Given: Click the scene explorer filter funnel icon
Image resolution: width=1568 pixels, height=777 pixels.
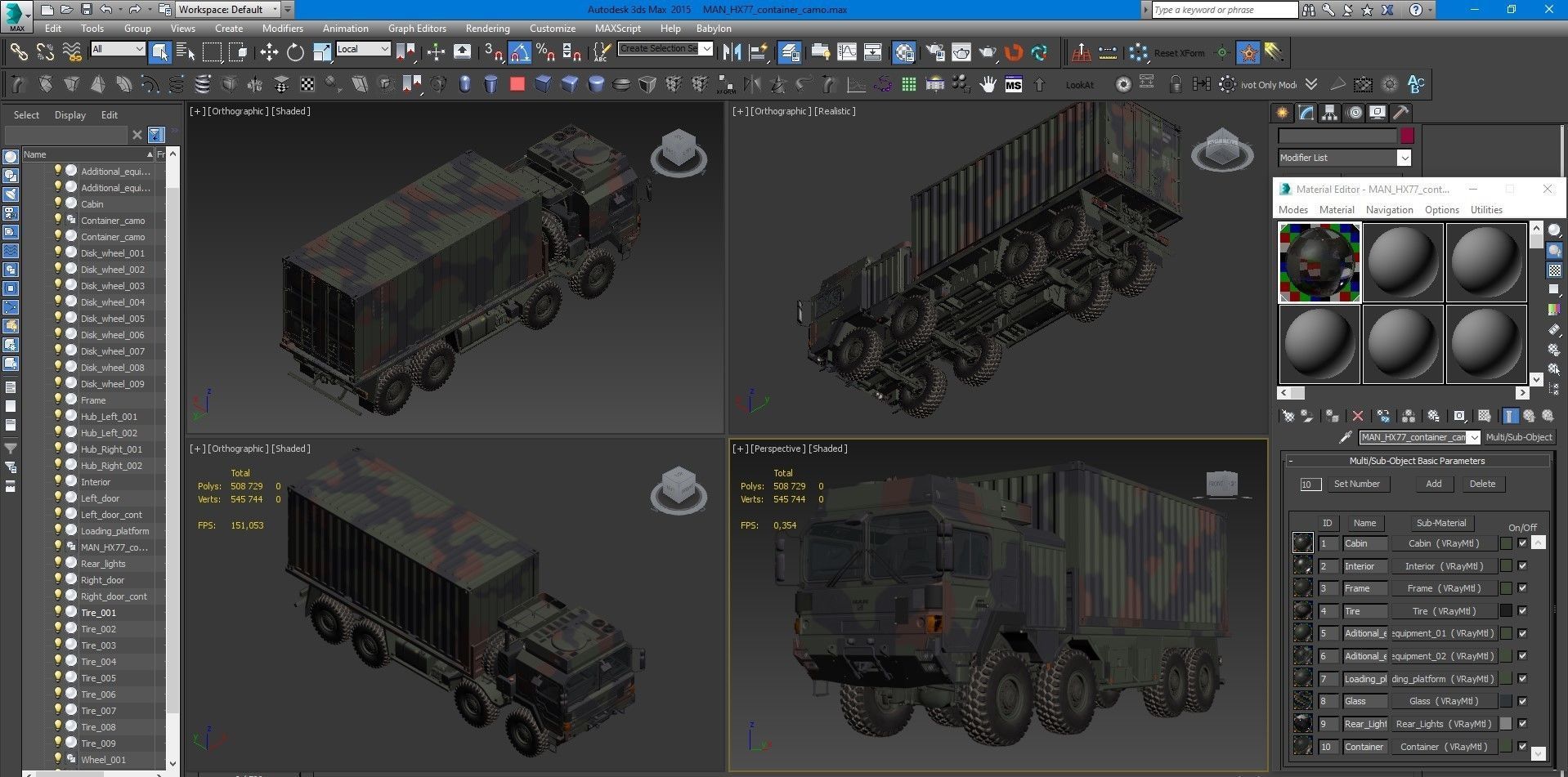Looking at the screenshot, I should (x=156, y=135).
